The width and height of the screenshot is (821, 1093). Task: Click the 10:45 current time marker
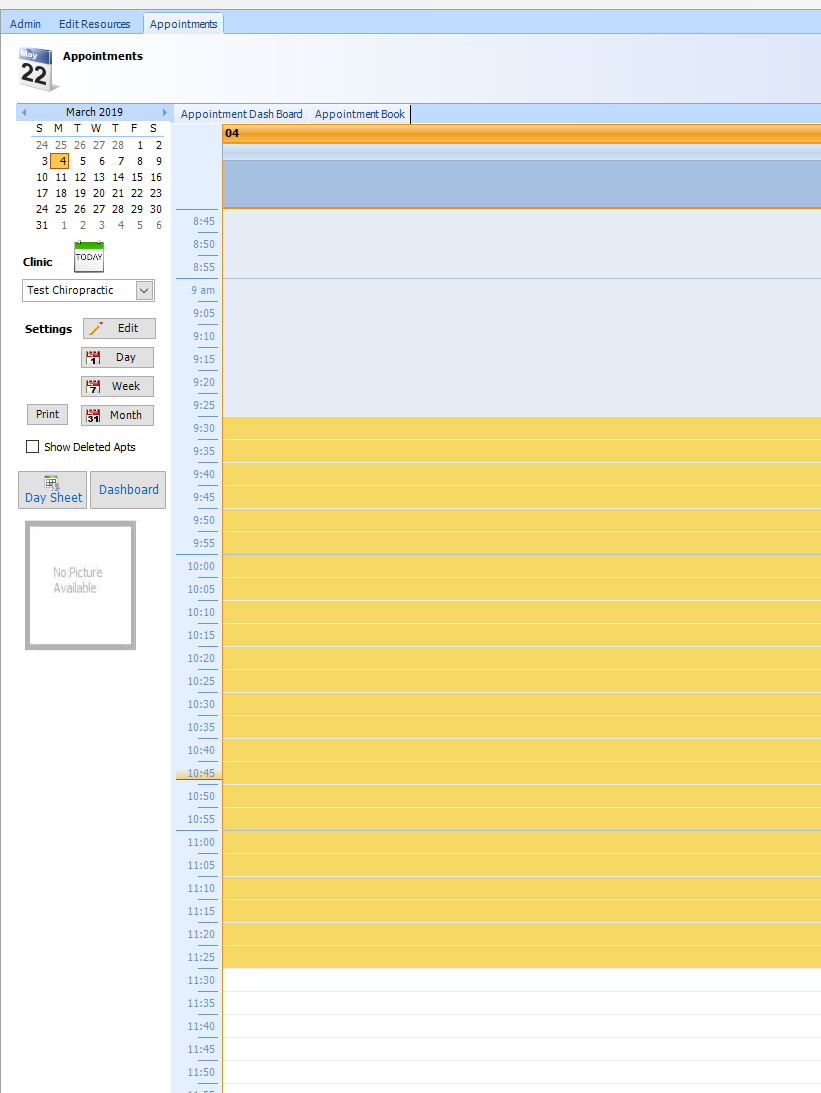[201, 773]
